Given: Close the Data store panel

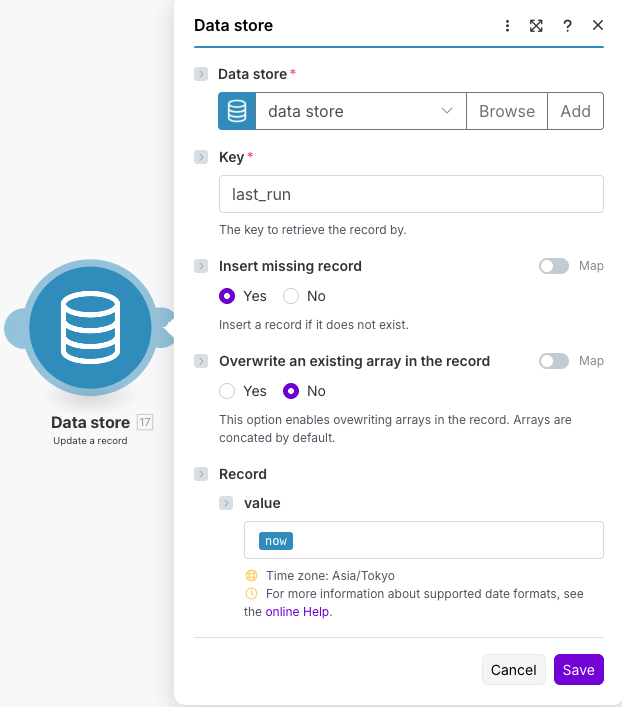Looking at the screenshot, I should [x=598, y=26].
